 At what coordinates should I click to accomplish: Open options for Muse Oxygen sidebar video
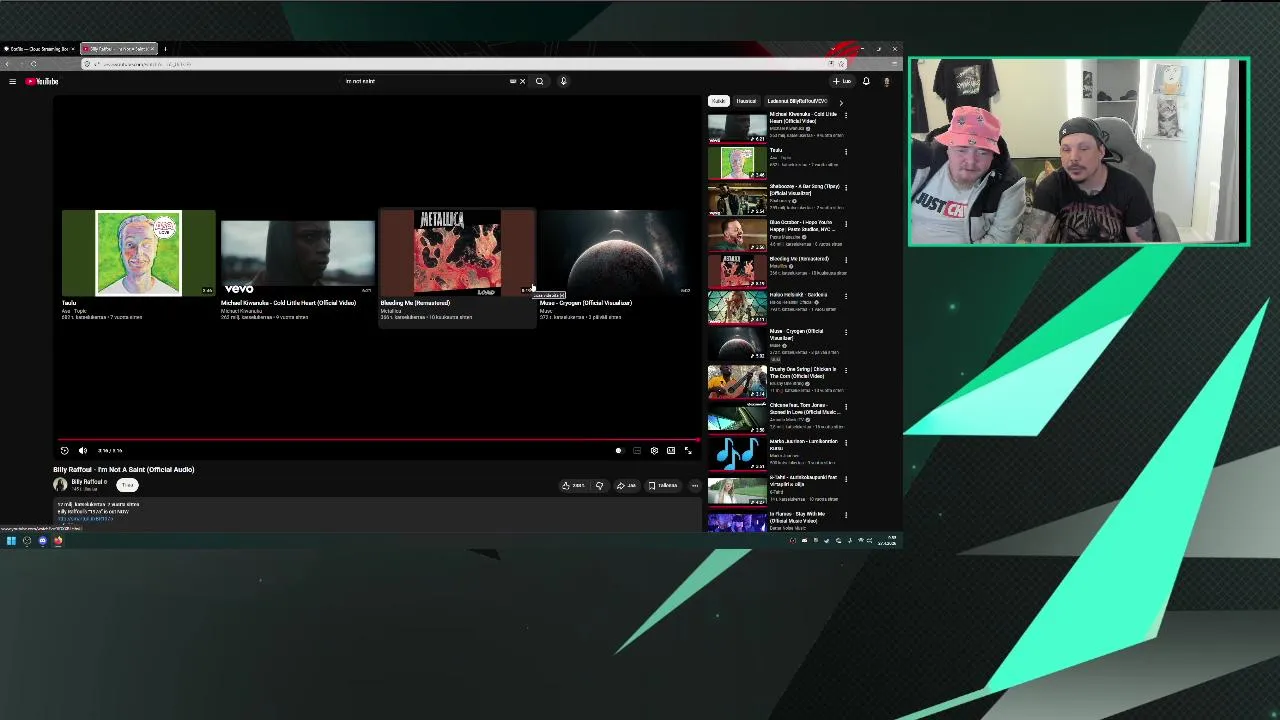[846, 333]
